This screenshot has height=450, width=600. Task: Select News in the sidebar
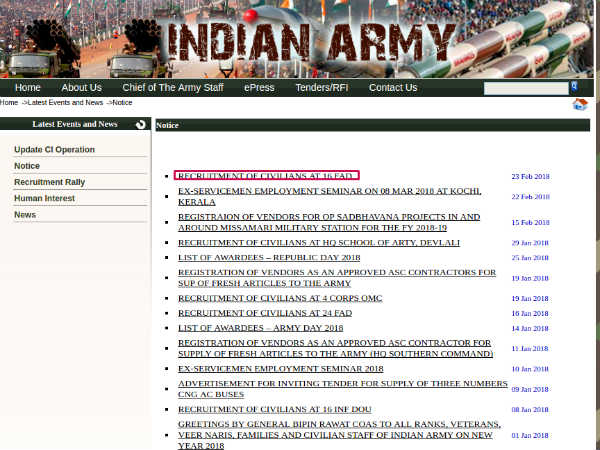point(25,215)
